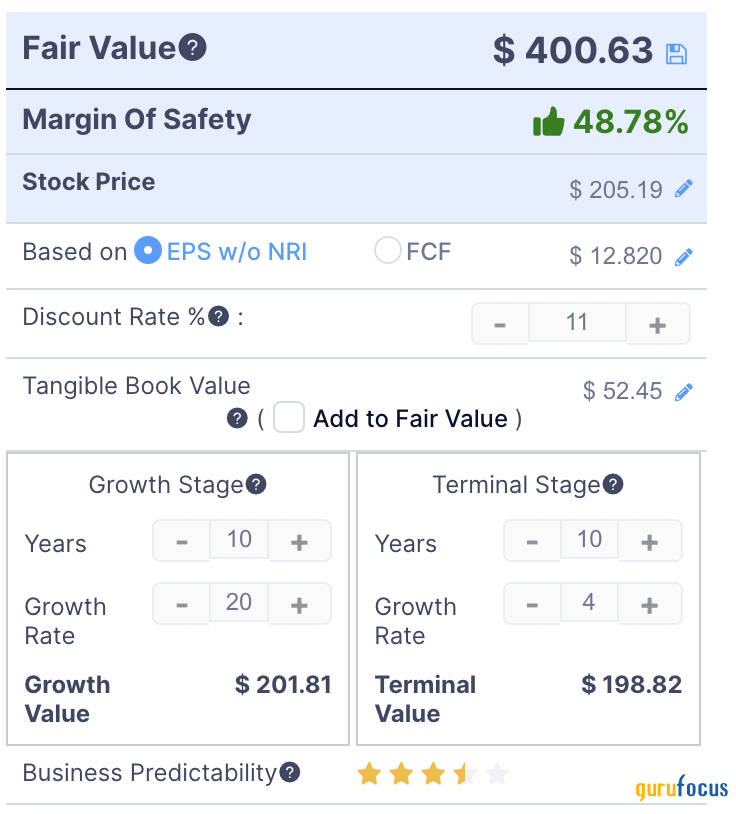Open the Growth Stage help icon
Viewport: 736px width, 814px height.
pyautogui.click(x=256, y=484)
